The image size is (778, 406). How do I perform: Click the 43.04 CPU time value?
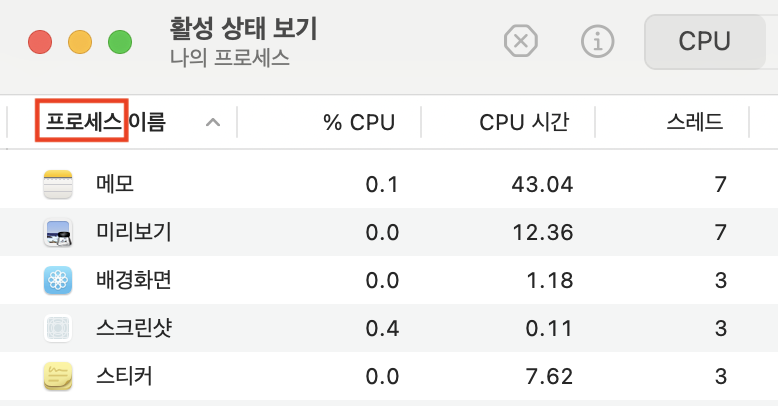542,185
